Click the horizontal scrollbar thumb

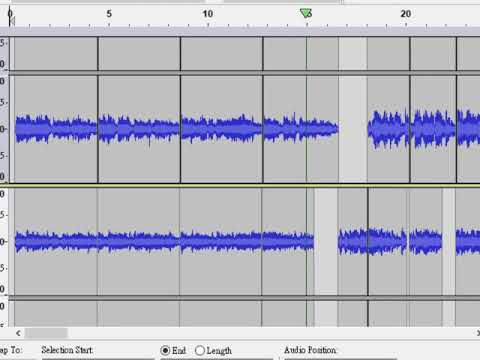[46, 333]
